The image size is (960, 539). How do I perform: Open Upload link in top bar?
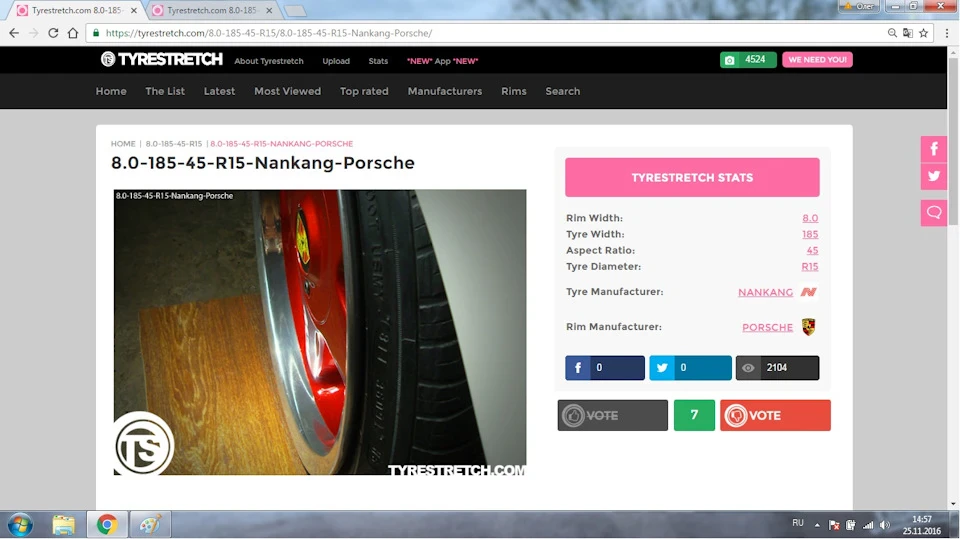click(336, 61)
